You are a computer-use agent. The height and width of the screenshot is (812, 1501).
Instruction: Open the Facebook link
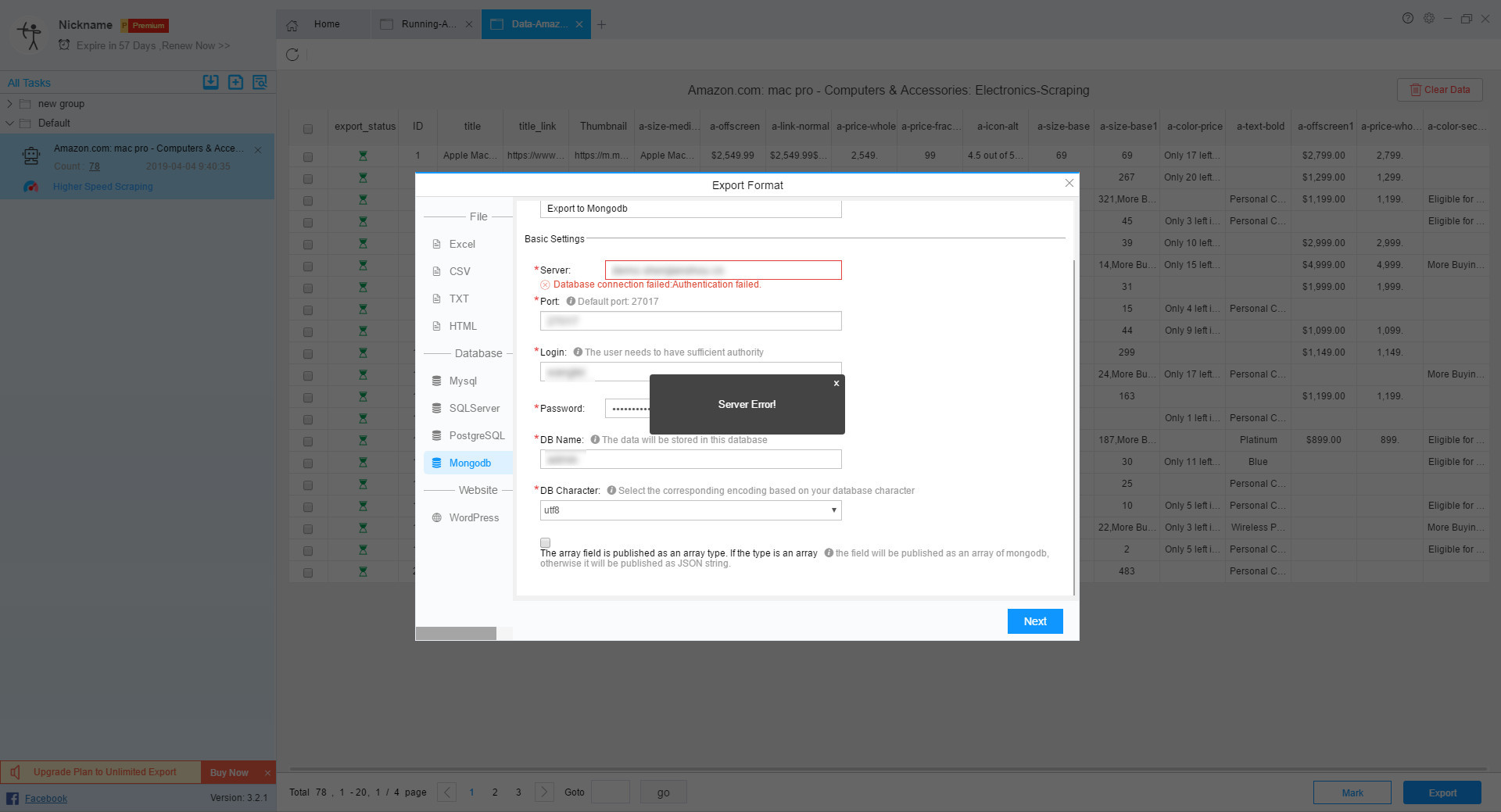[x=45, y=798]
